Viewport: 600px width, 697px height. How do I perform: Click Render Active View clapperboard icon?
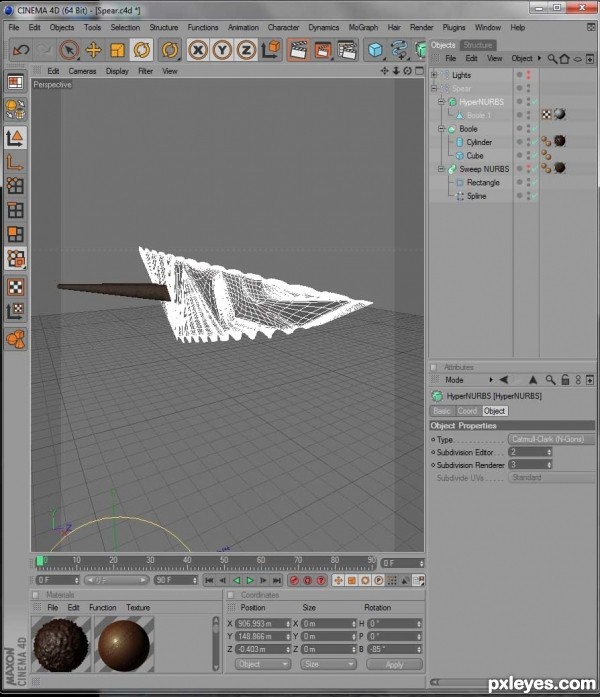[299, 50]
